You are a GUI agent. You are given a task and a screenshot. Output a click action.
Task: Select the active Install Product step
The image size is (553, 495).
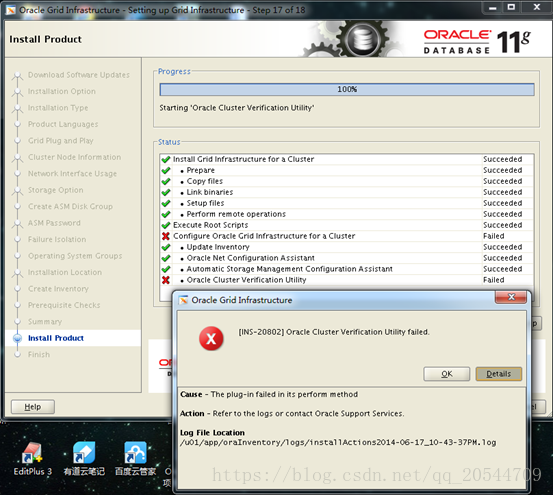[x=56, y=338]
